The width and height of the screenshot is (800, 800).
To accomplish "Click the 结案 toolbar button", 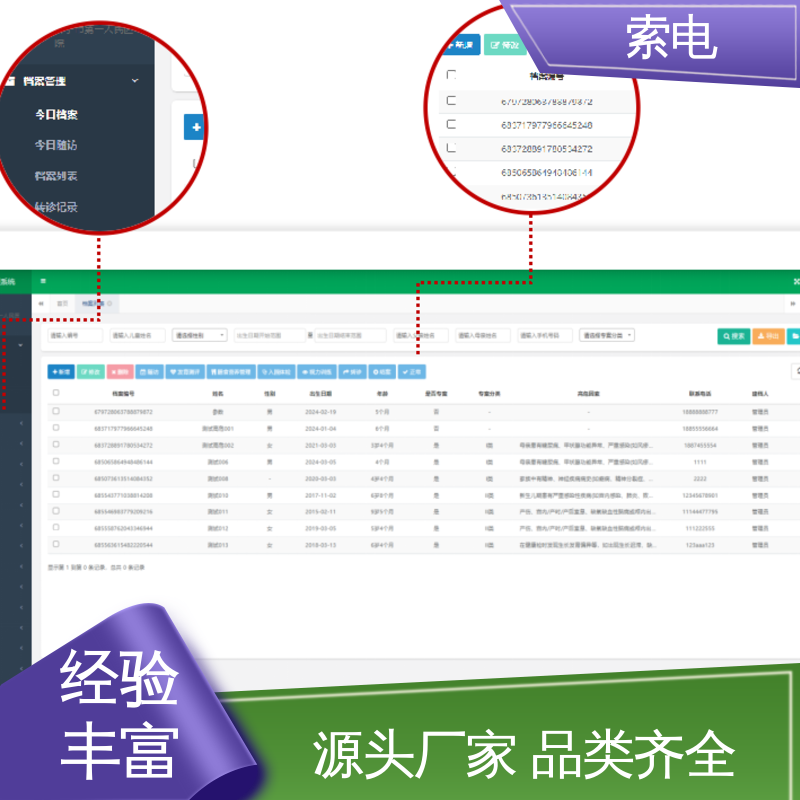I will (382, 372).
